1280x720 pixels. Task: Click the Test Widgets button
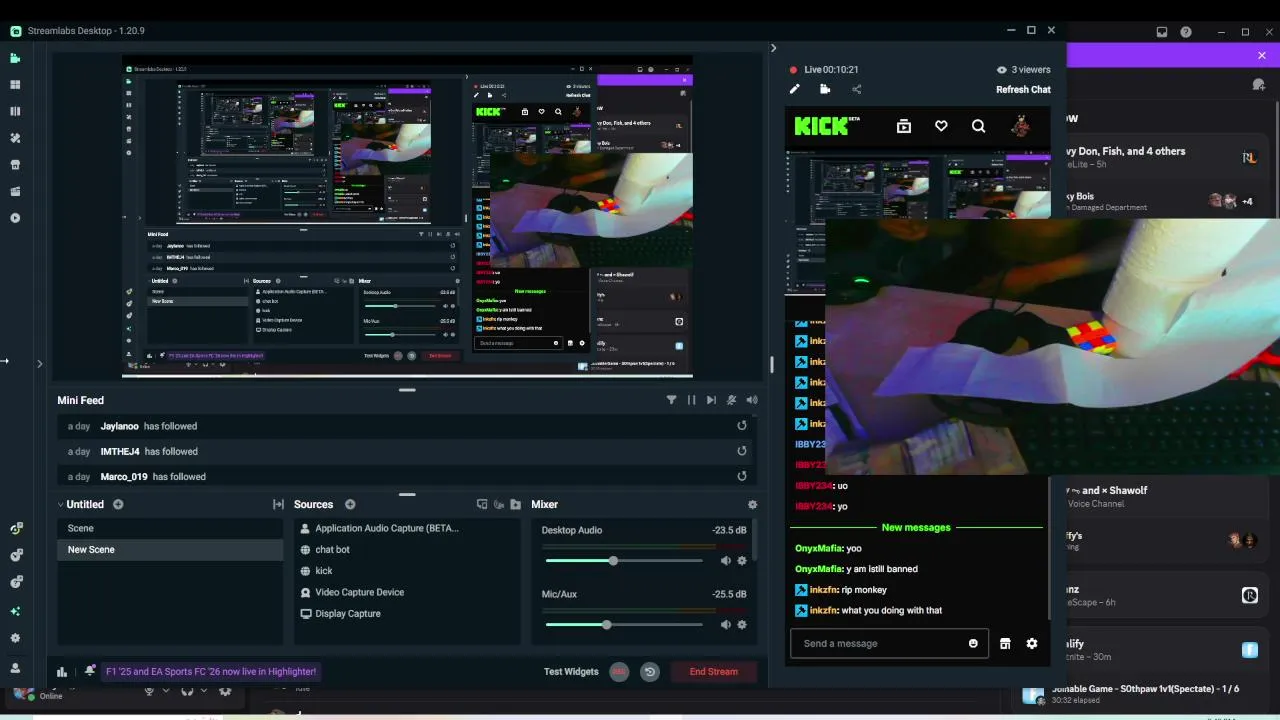click(571, 672)
